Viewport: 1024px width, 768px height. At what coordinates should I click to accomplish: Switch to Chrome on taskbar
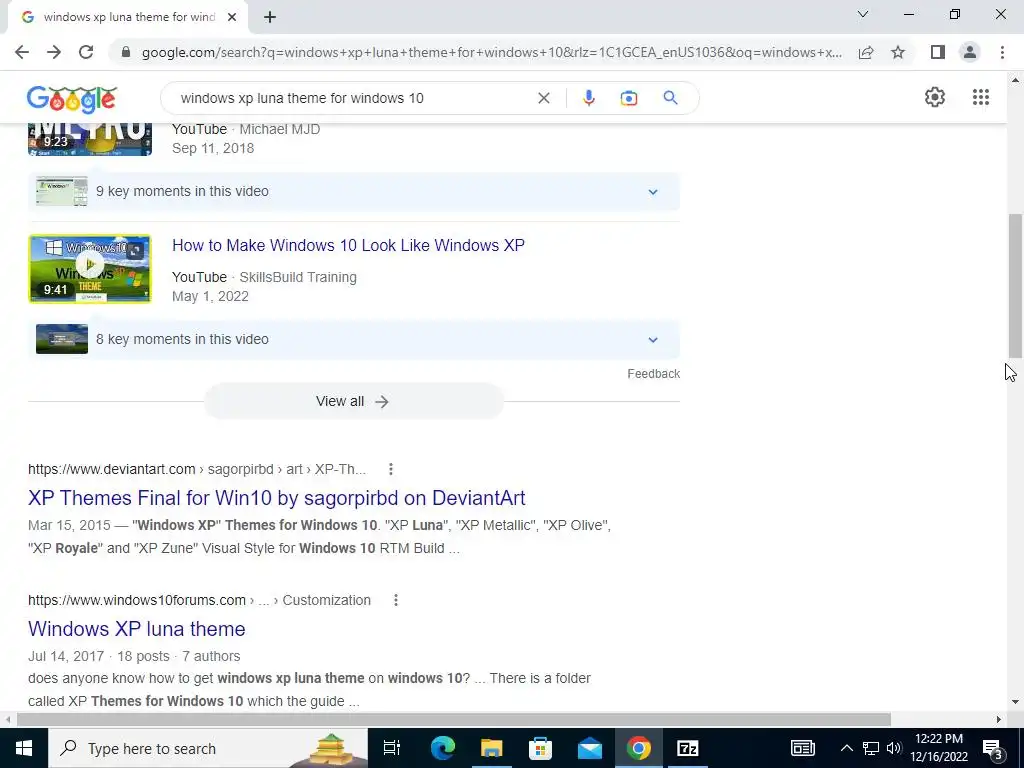[x=638, y=748]
